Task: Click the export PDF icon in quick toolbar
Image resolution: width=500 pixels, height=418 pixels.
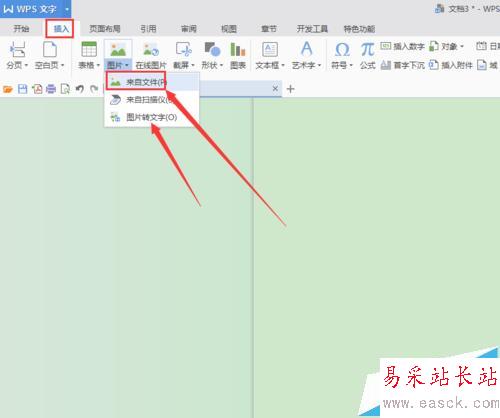Action: (37, 89)
